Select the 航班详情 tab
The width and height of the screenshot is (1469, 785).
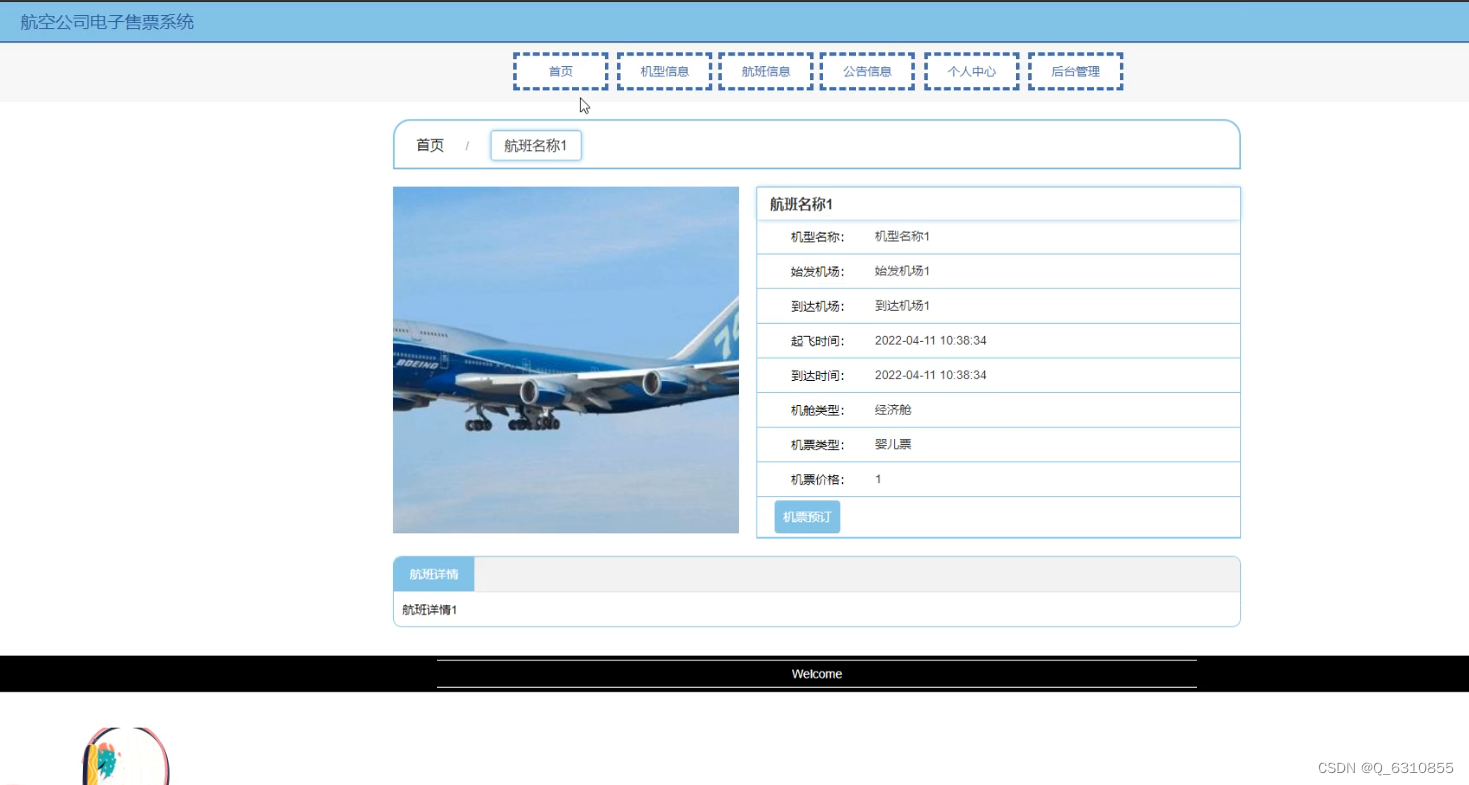click(x=434, y=574)
